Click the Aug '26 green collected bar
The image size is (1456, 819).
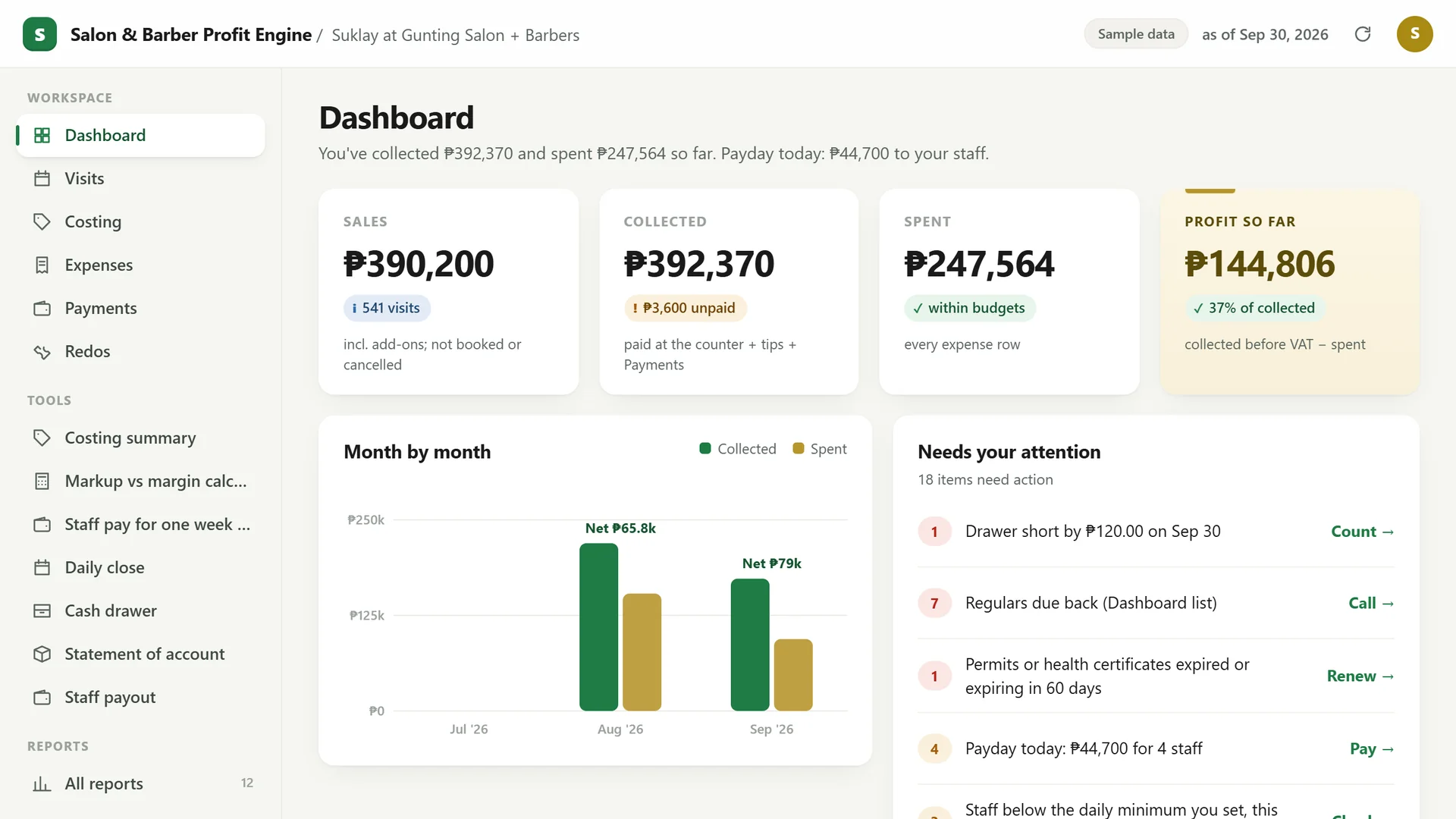pyautogui.click(x=598, y=627)
